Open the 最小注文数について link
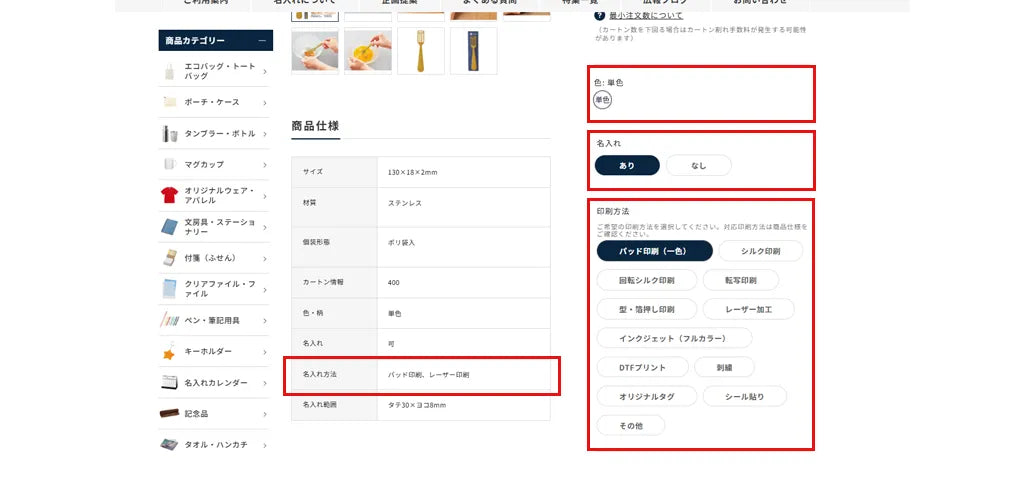This screenshot has height=481, width=1024. [646, 16]
